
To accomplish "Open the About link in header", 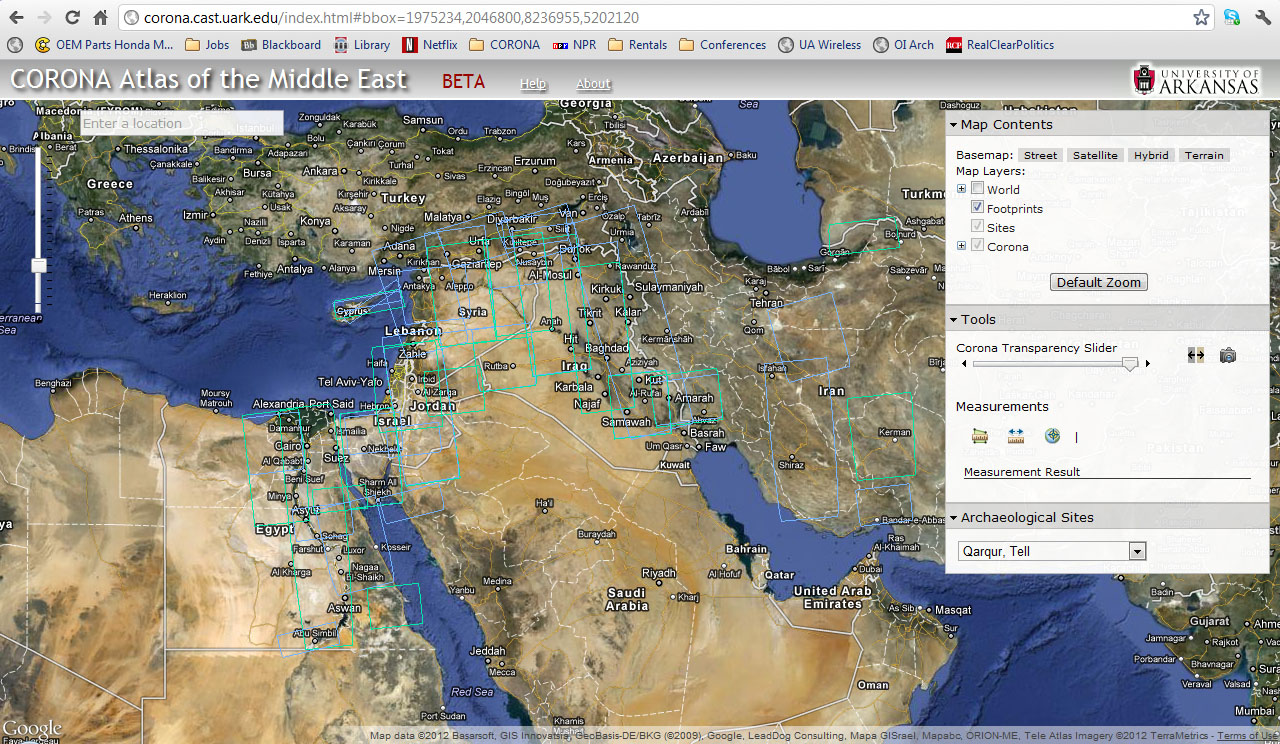I will [x=593, y=84].
